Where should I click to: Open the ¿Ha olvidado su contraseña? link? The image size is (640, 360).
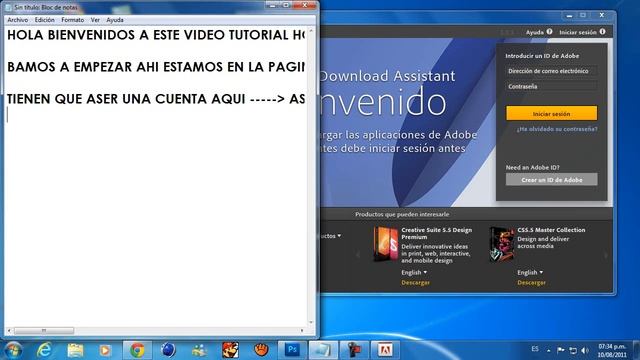pos(557,129)
